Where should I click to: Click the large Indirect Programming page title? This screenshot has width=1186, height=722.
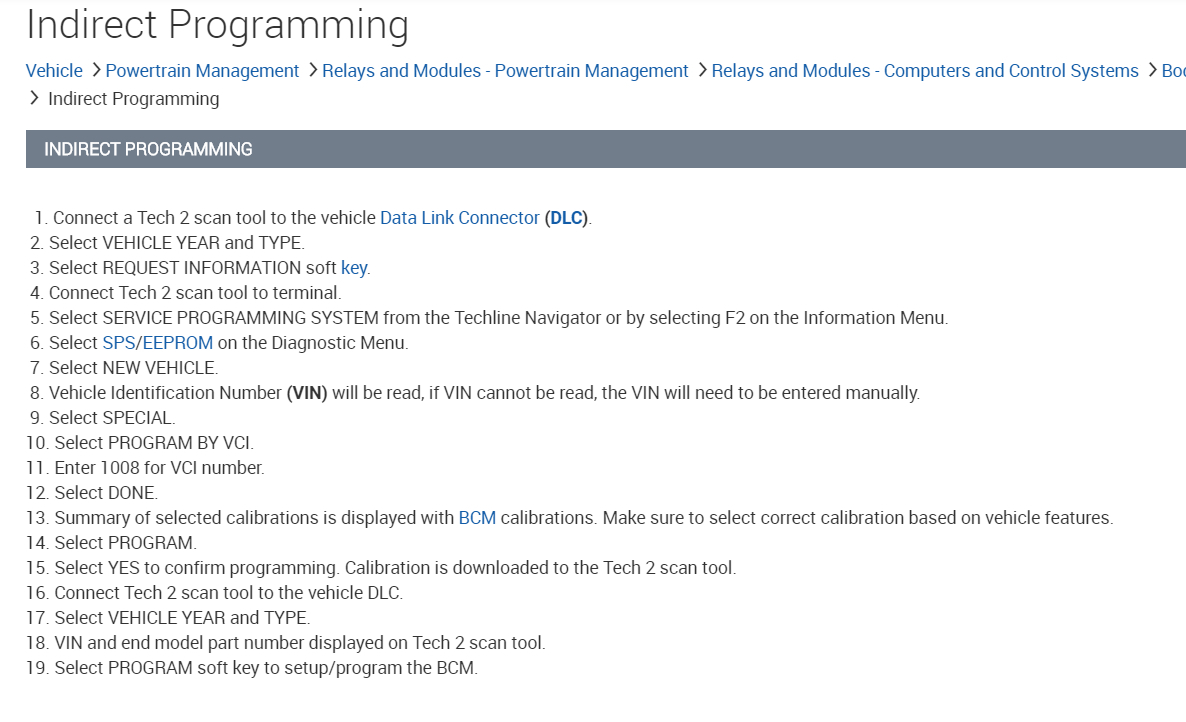[217, 24]
